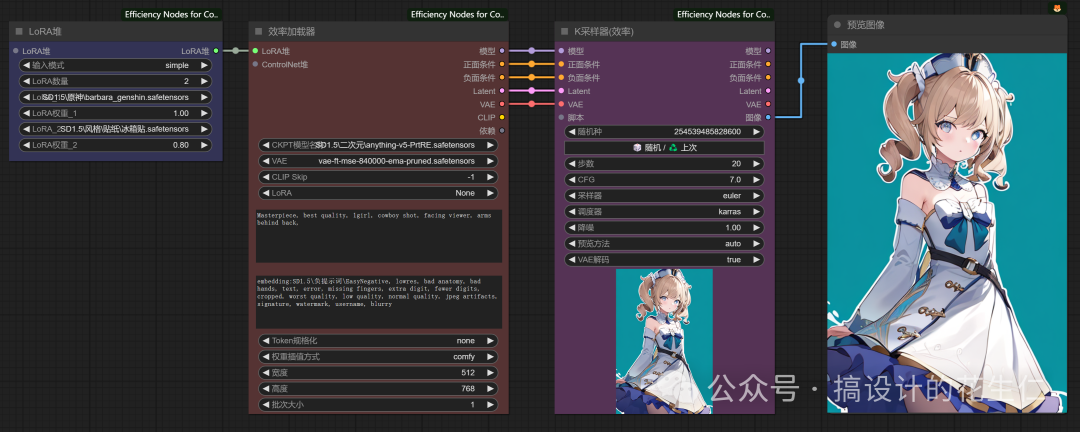This screenshot has height=432, width=1080.
Task: Click the LoRA堆 node title text
Action: [45, 31]
